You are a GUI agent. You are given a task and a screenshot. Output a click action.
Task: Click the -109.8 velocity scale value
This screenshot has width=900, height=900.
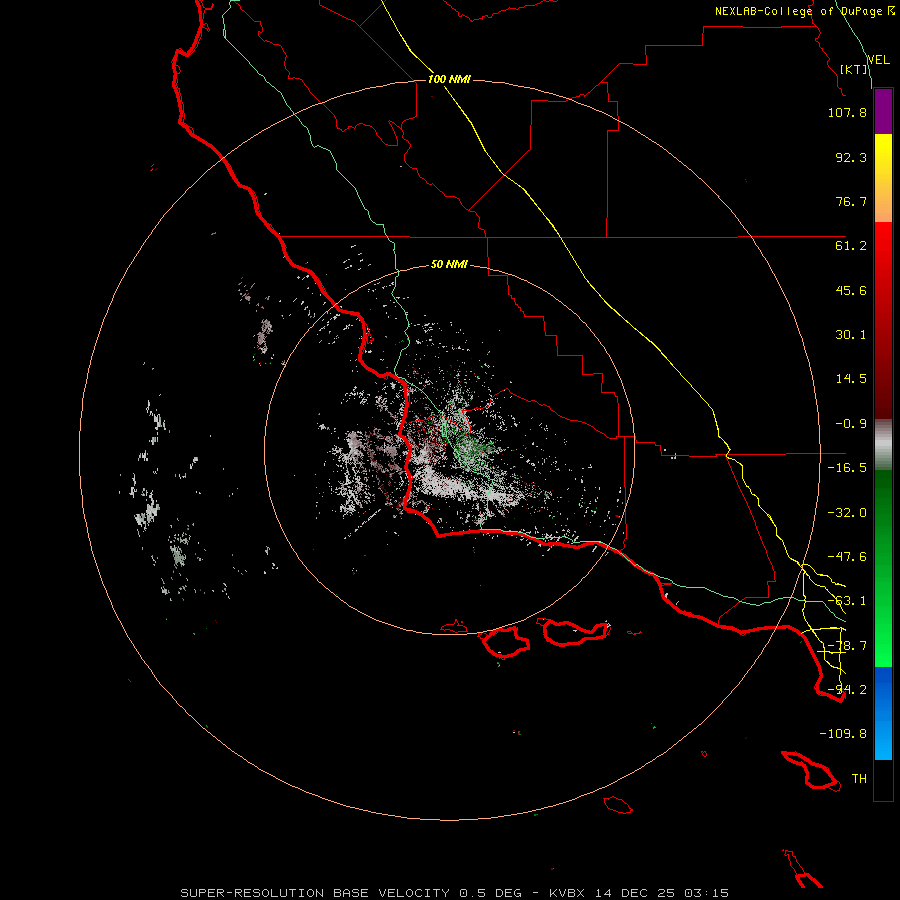(843, 734)
